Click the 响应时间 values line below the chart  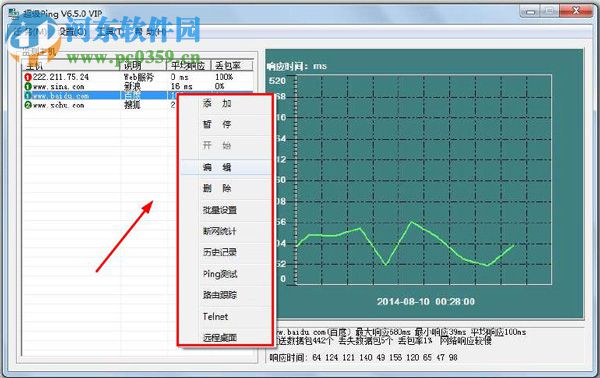click(364, 357)
